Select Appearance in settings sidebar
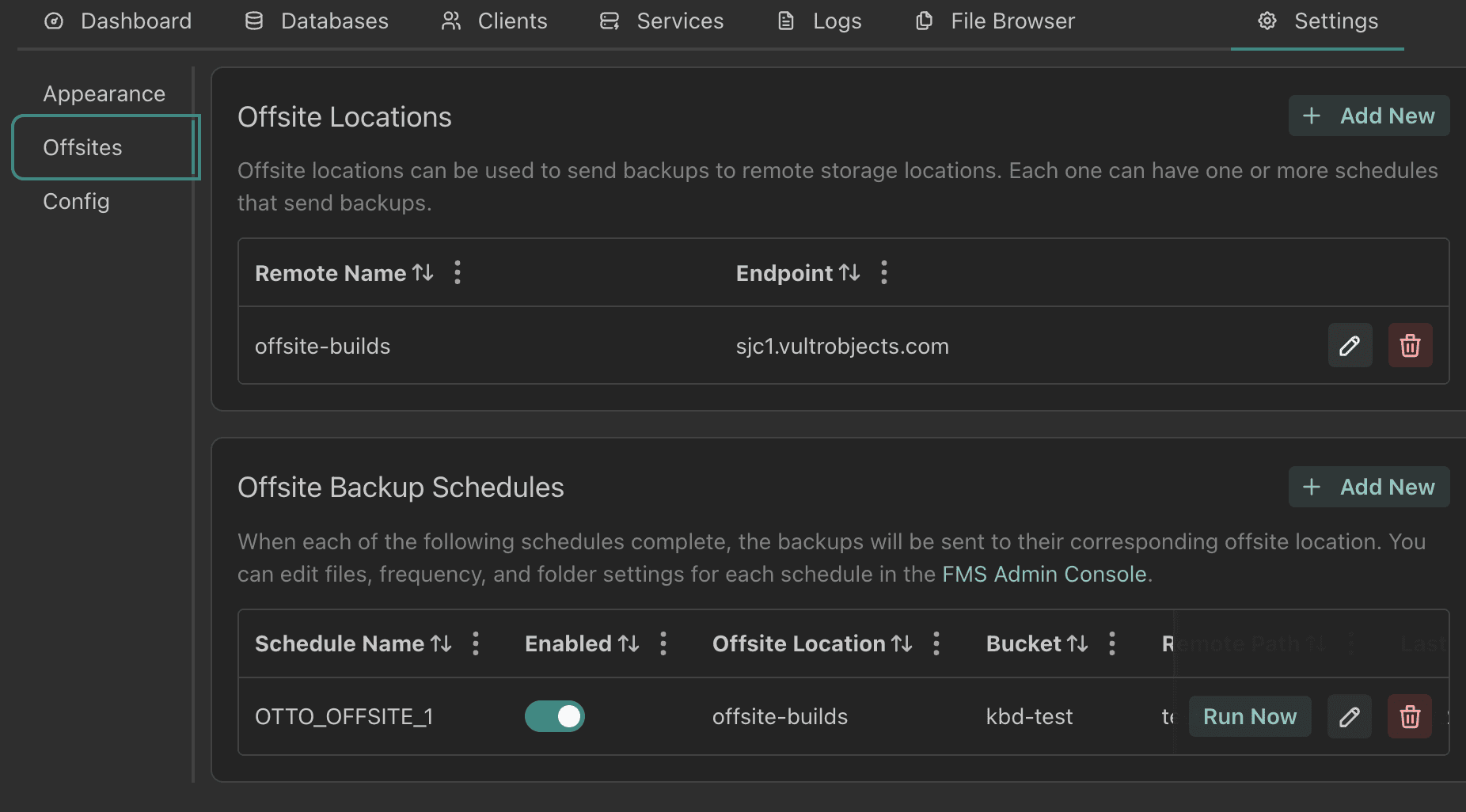1466x812 pixels. [104, 94]
